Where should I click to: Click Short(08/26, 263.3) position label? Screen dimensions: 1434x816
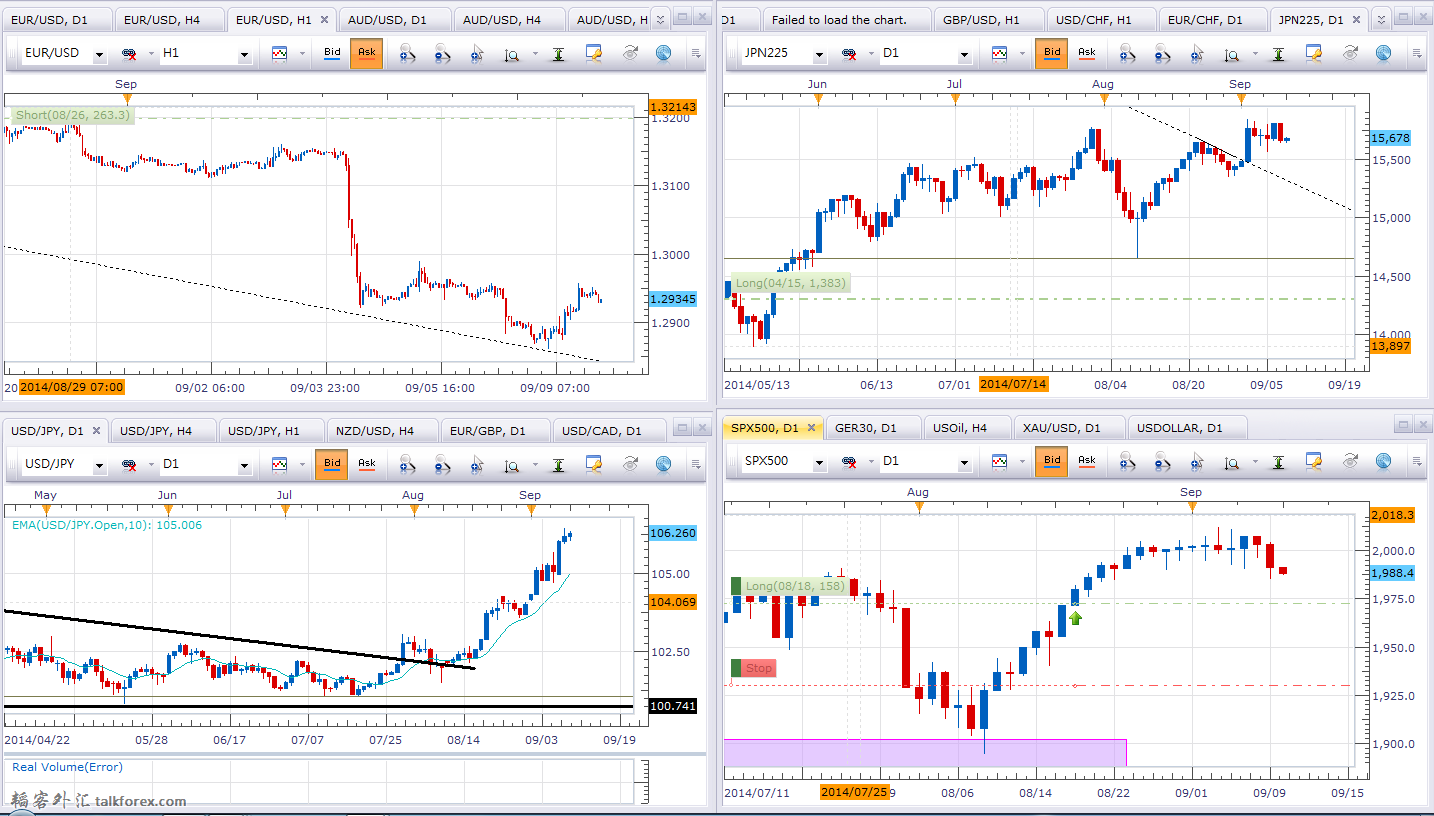click(71, 115)
